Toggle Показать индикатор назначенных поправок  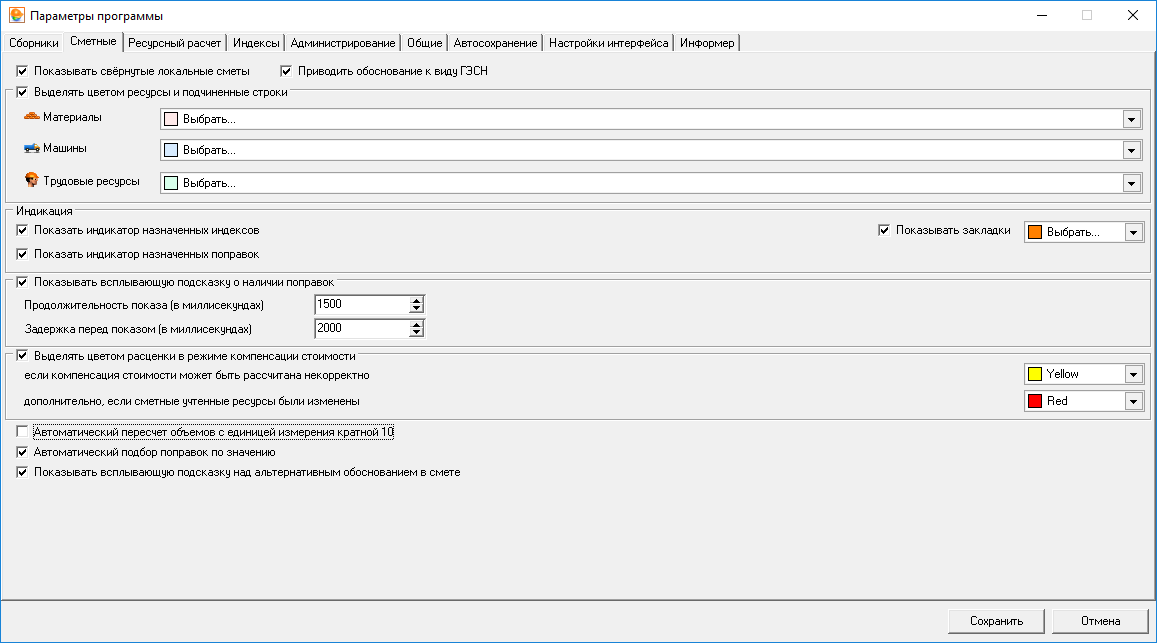22,254
